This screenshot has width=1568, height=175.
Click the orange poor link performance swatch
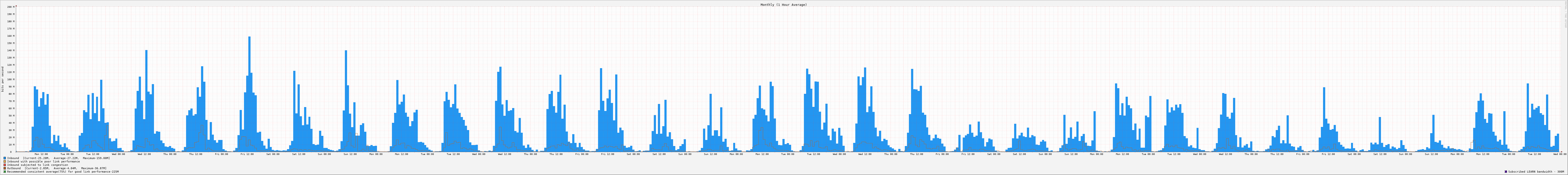(5, 162)
